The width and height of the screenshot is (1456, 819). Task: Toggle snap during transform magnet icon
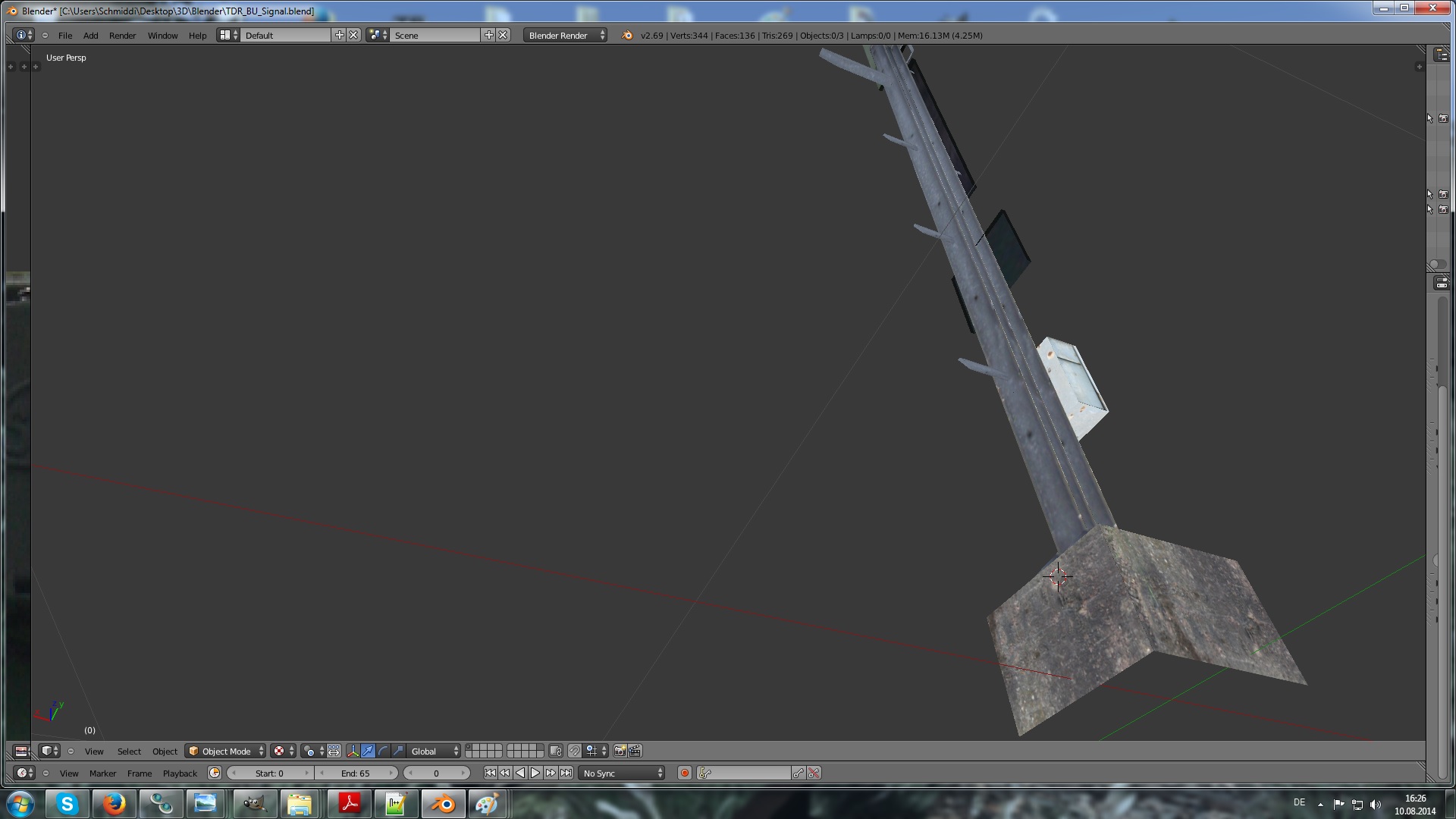pyautogui.click(x=575, y=751)
